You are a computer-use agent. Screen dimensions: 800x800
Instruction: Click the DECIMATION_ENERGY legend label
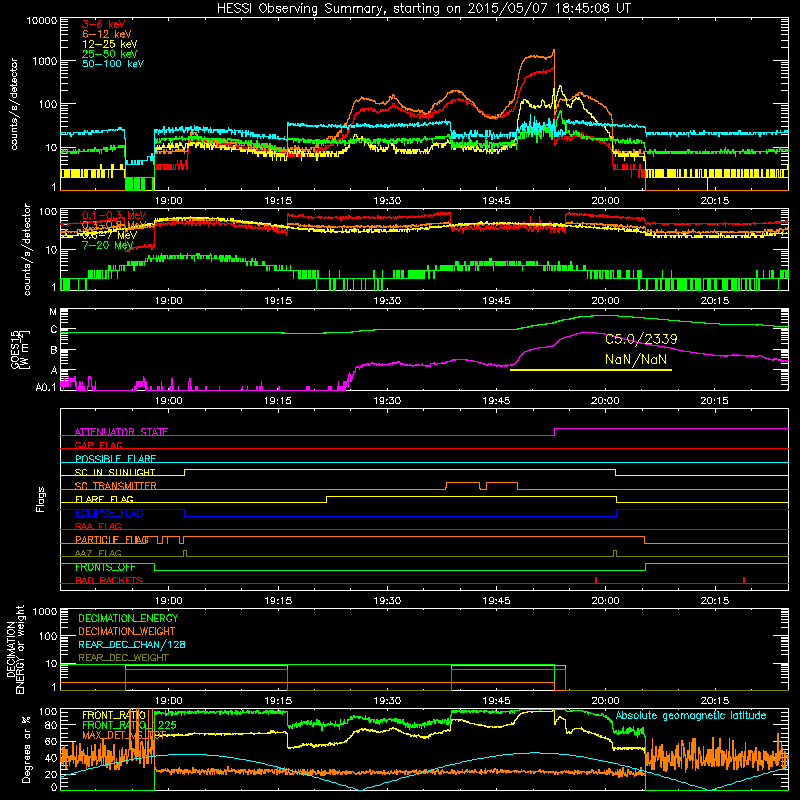[128, 618]
